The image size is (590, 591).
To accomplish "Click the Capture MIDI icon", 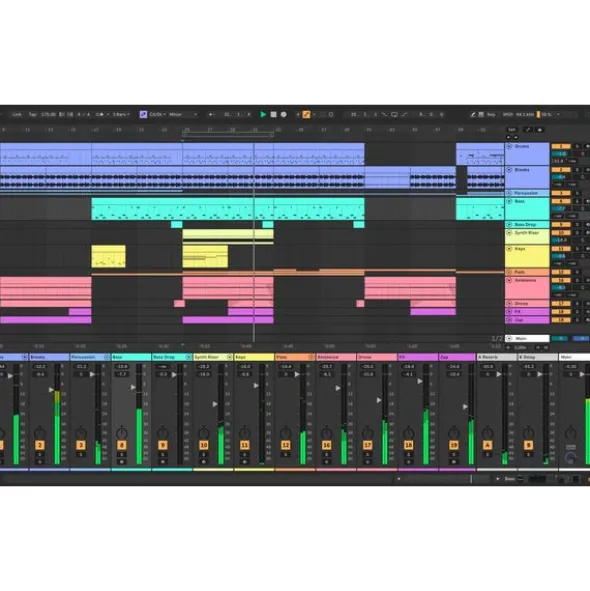I will 322,114.
